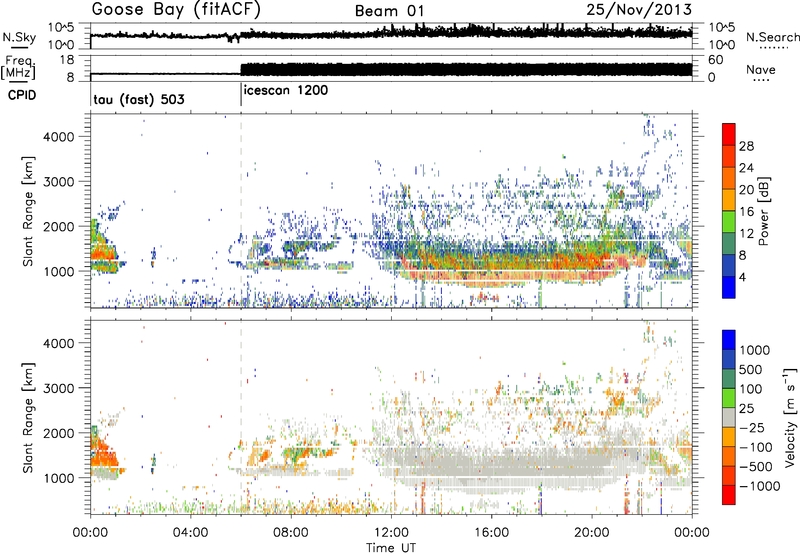
Task: Click the "Velocity [m s⁻¹]" colorbar title
Action: tap(790, 417)
